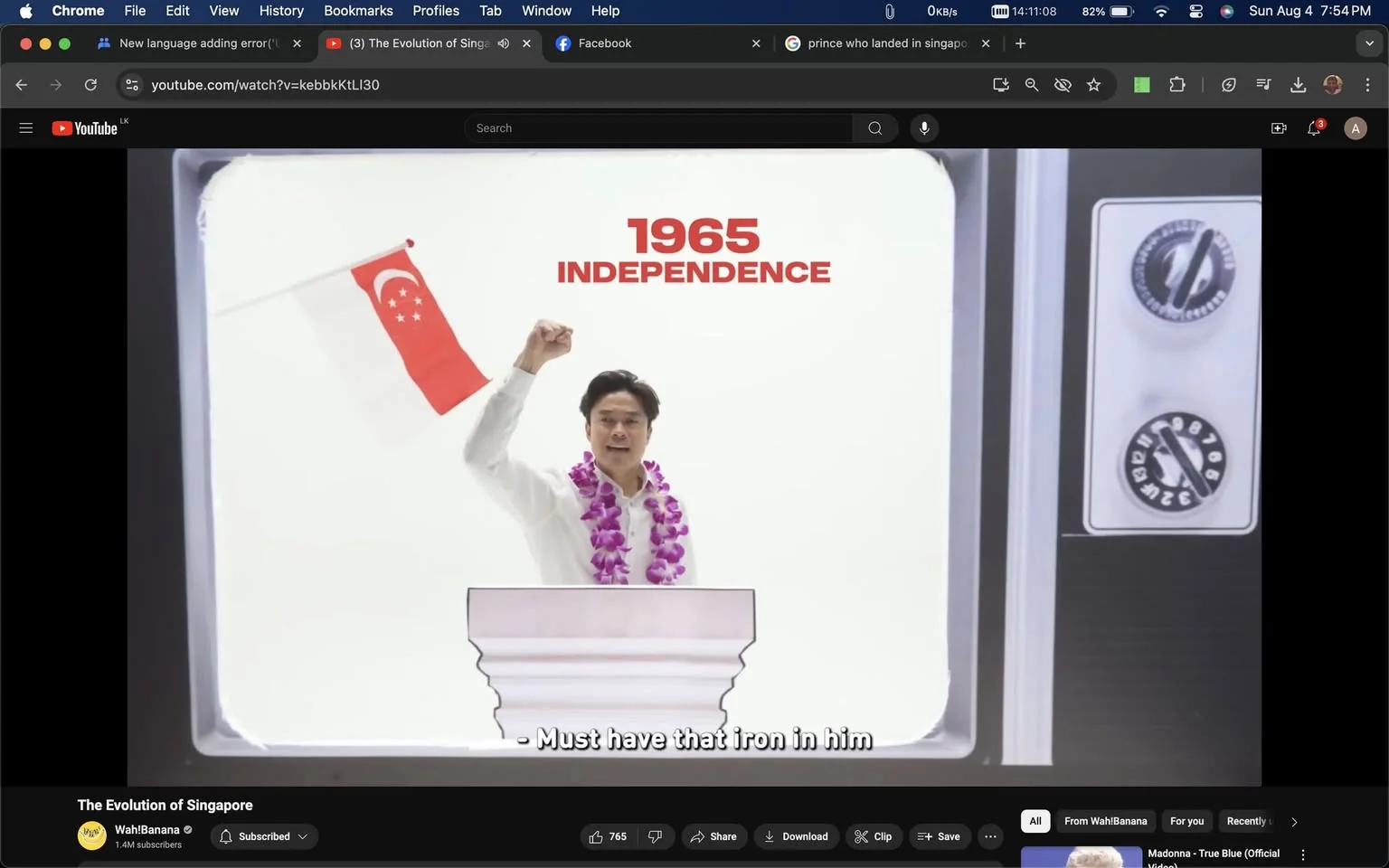The height and width of the screenshot is (868, 1389).
Task: Start voice search with the microphone icon
Action: 924,128
